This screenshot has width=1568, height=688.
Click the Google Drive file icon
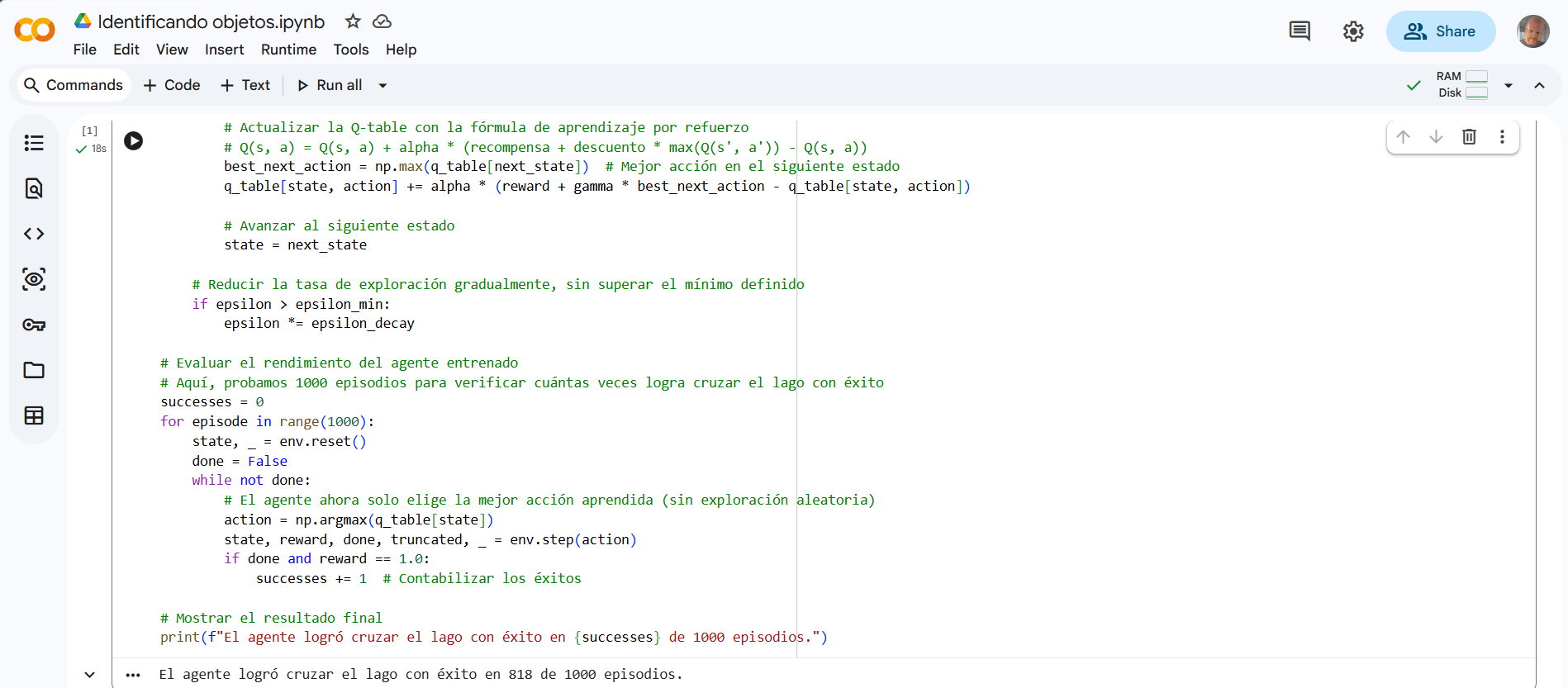click(x=83, y=21)
